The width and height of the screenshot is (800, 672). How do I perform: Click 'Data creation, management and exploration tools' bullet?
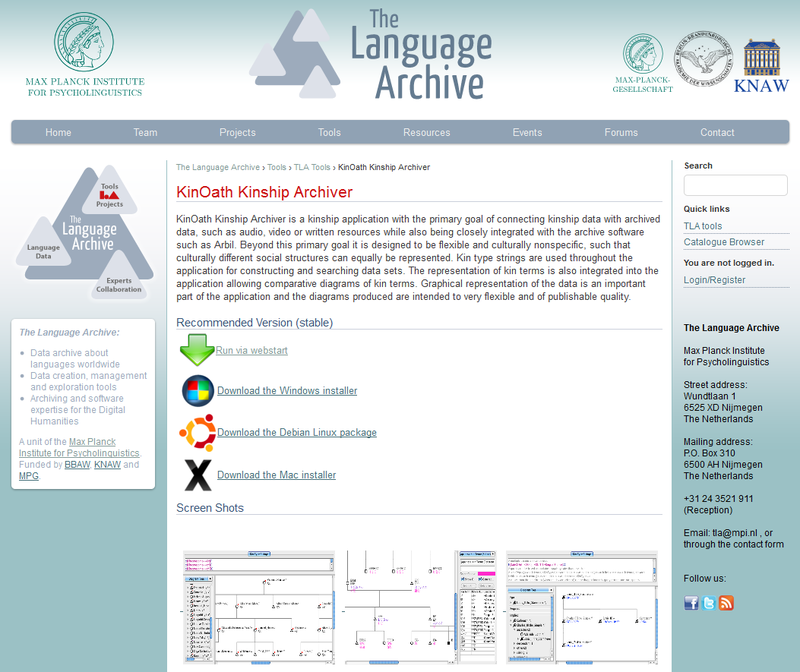88,381
